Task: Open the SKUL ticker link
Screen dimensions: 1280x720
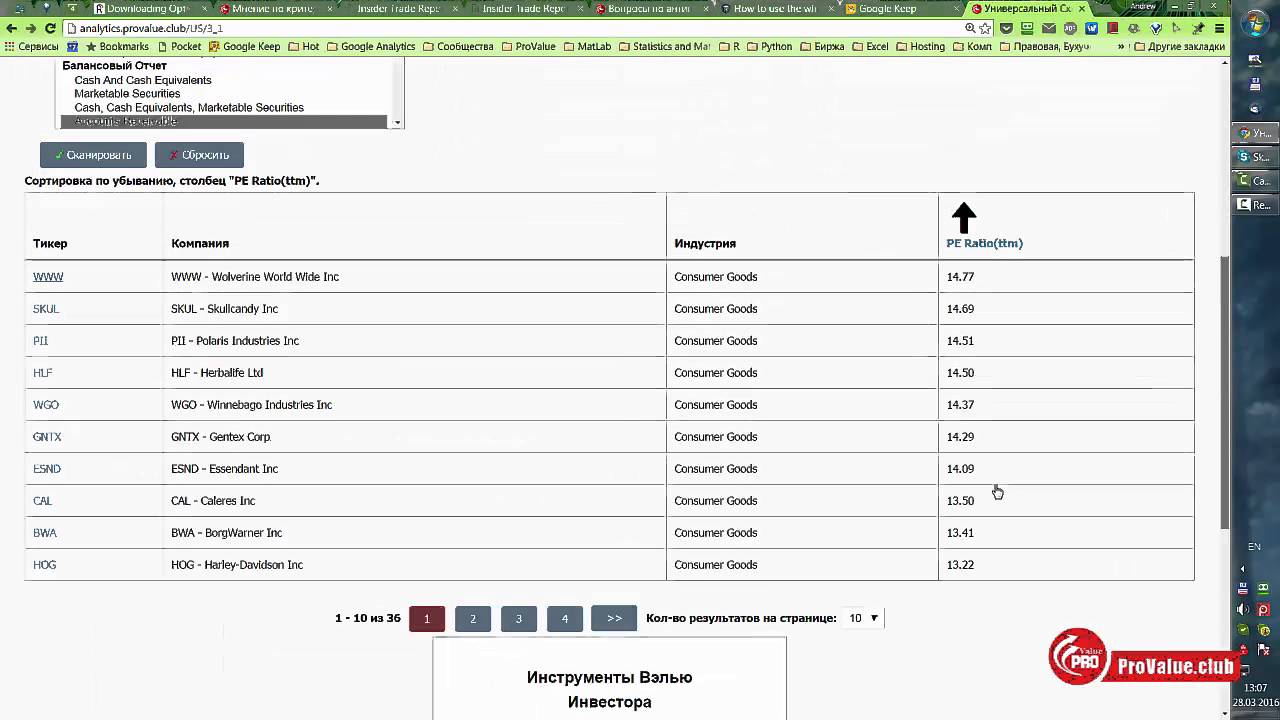Action: coord(46,309)
